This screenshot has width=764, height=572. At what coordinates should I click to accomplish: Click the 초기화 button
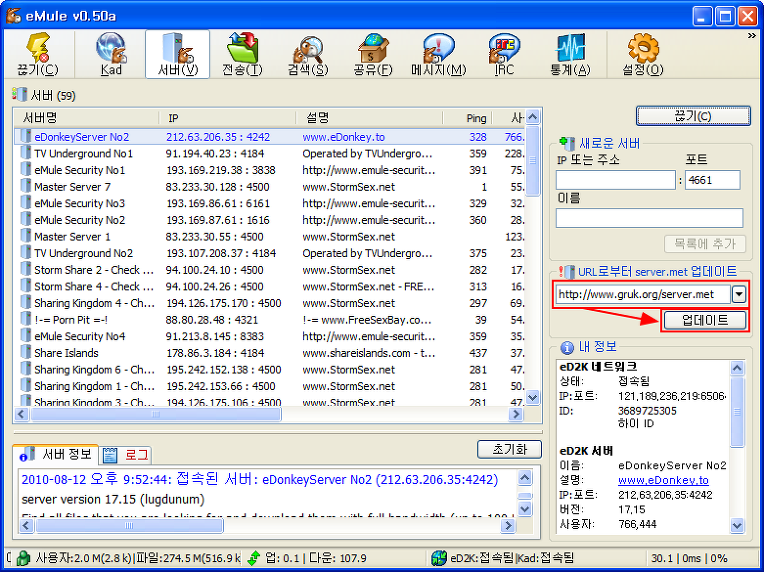(x=509, y=449)
